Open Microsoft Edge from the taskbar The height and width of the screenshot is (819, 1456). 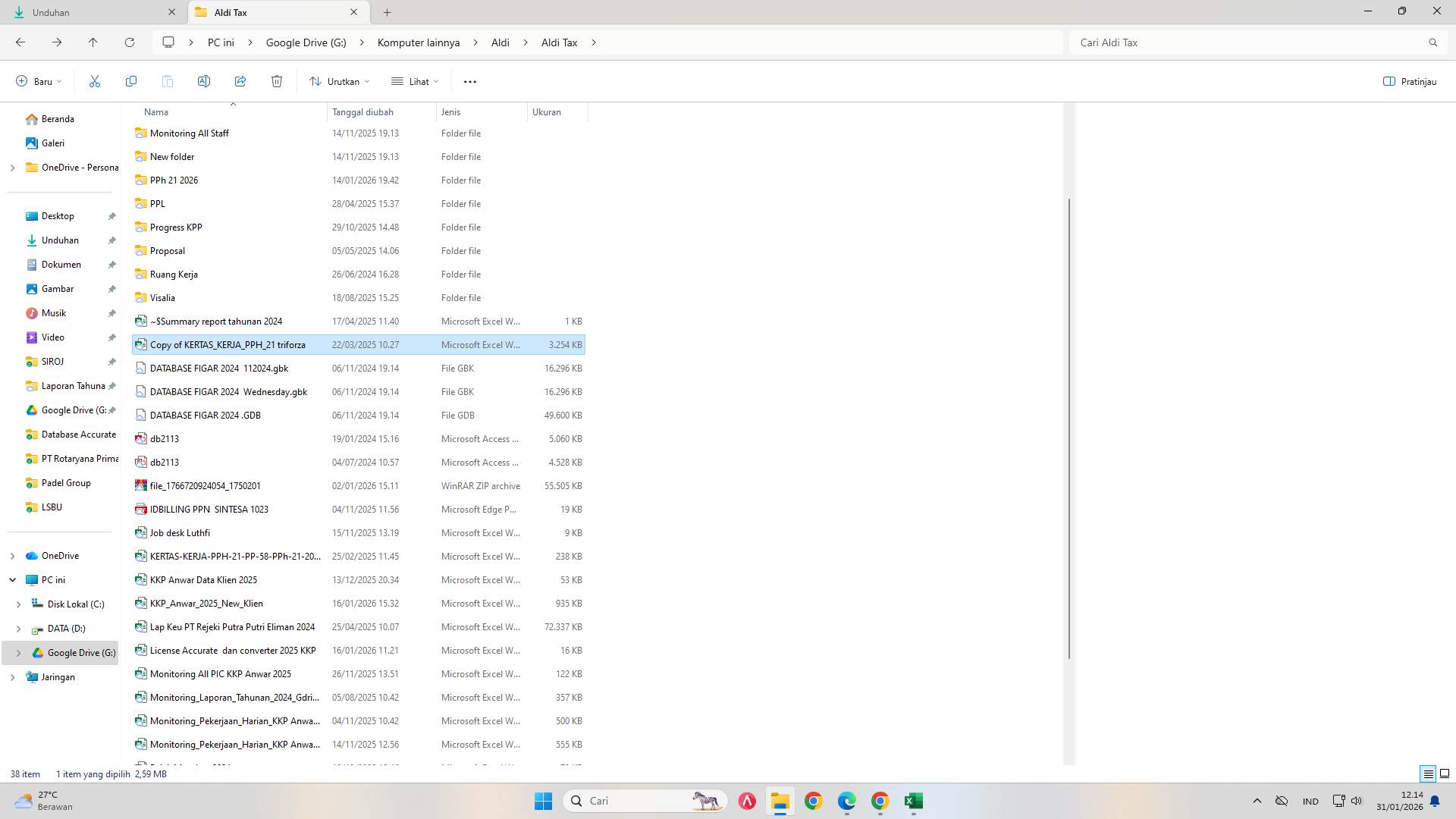[x=846, y=801]
